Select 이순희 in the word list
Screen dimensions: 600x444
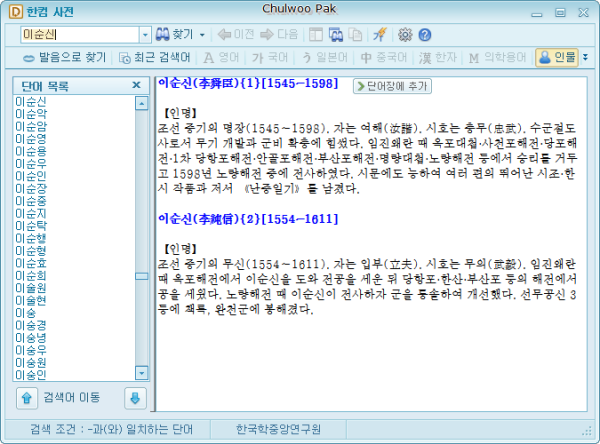(x=31, y=276)
